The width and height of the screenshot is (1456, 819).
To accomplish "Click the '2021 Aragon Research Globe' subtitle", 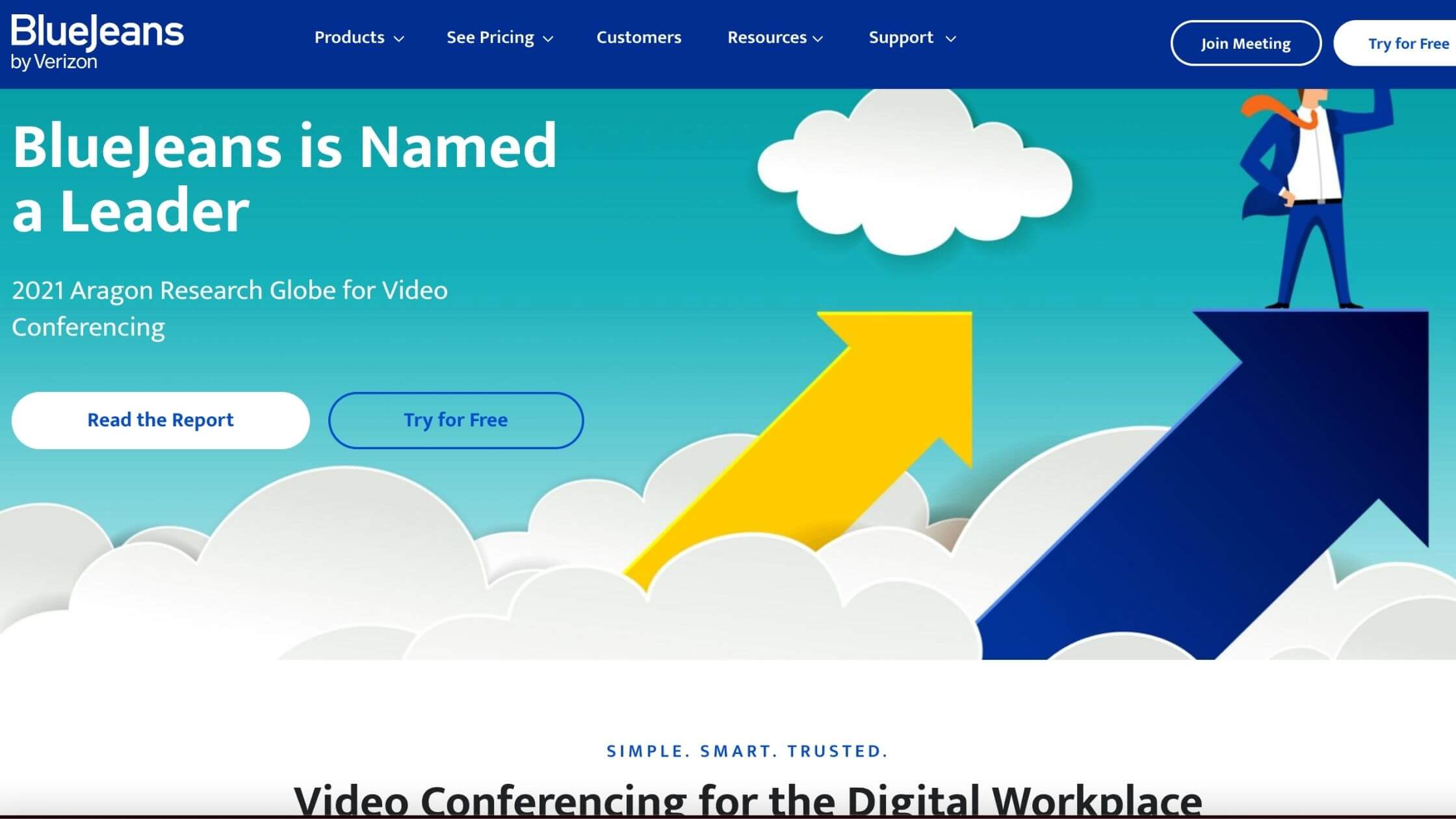I will [x=229, y=308].
